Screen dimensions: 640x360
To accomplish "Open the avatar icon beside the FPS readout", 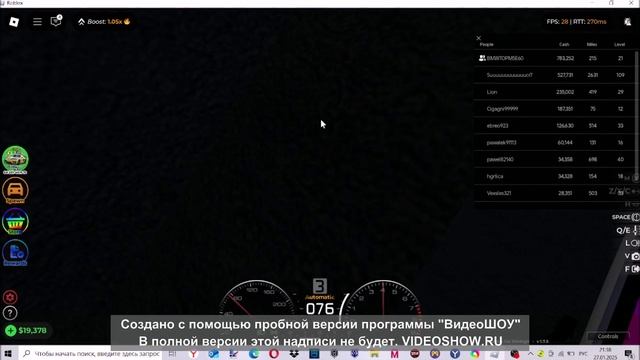I will [x=627, y=22].
